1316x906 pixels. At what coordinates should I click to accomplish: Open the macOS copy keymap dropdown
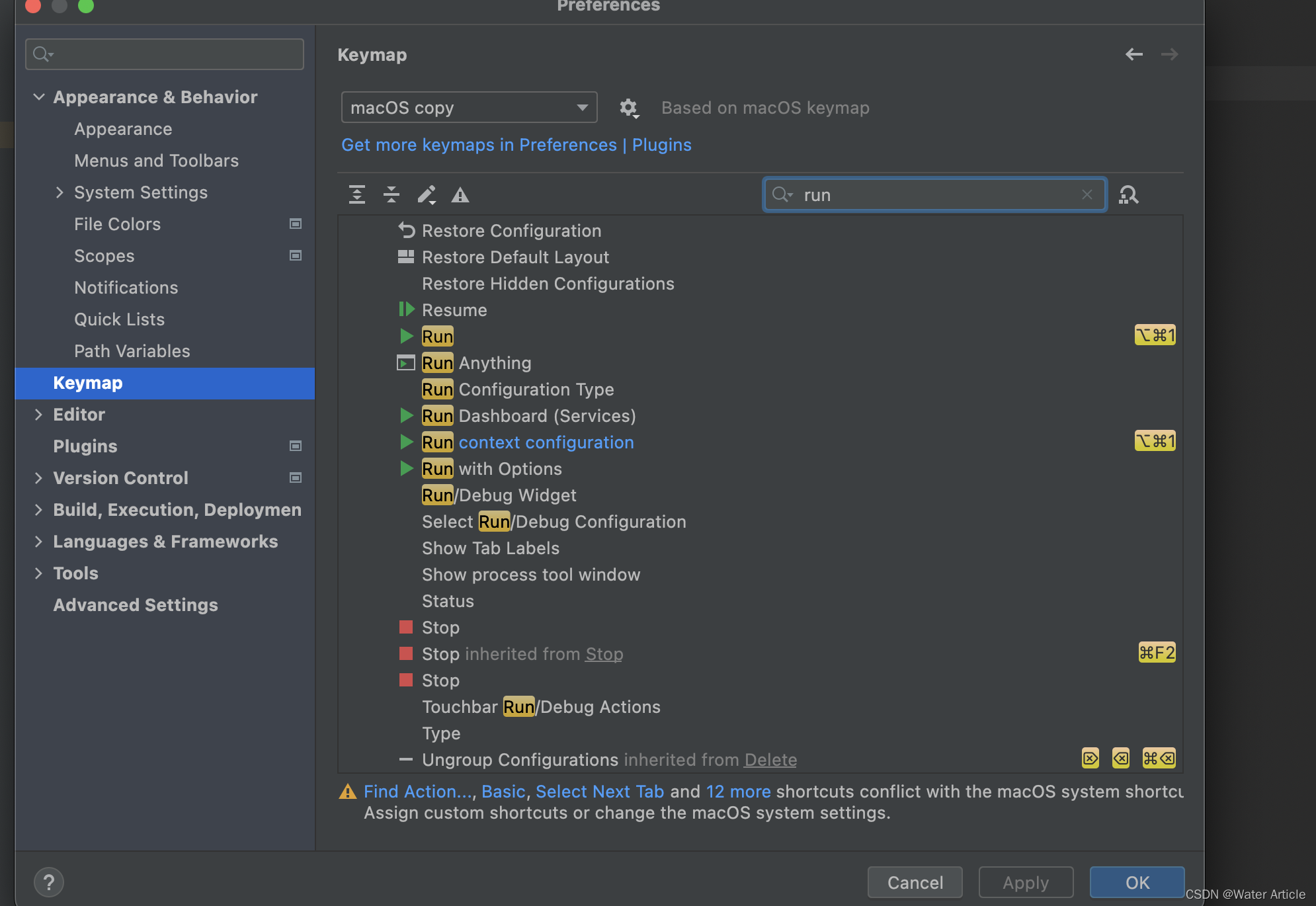[469, 108]
